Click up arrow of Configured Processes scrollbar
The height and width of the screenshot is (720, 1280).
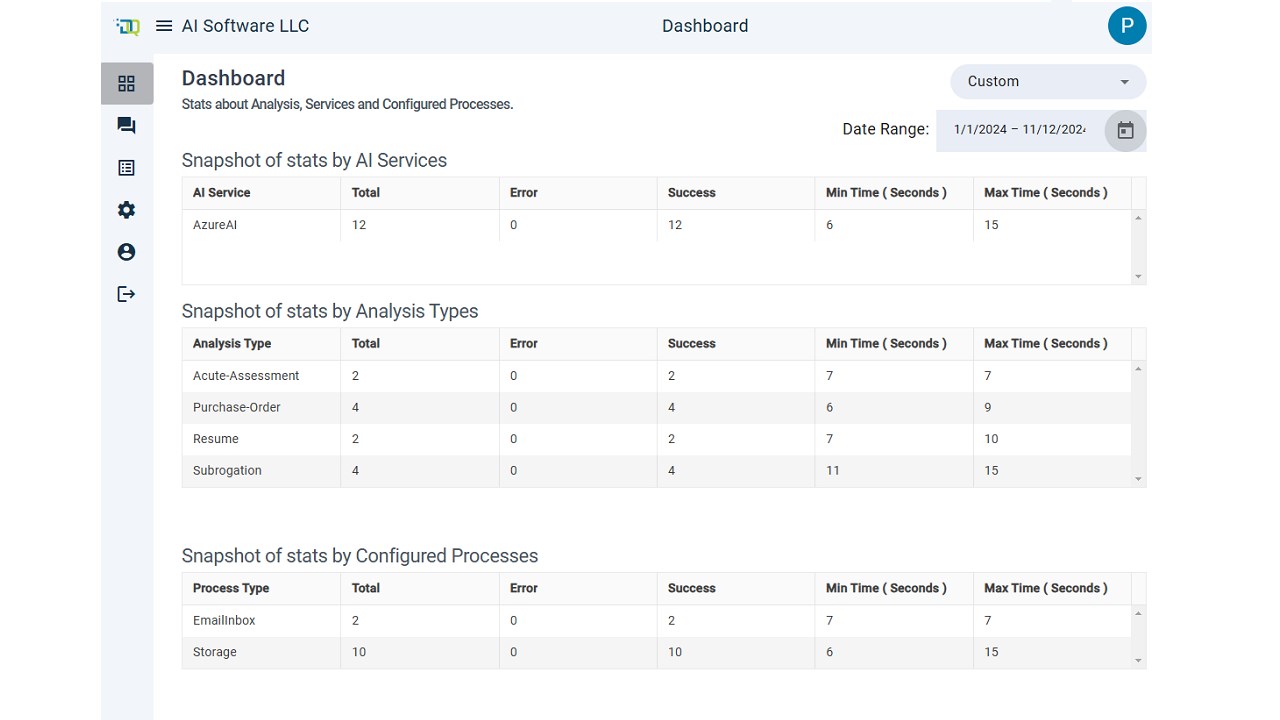click(1138, 613)
